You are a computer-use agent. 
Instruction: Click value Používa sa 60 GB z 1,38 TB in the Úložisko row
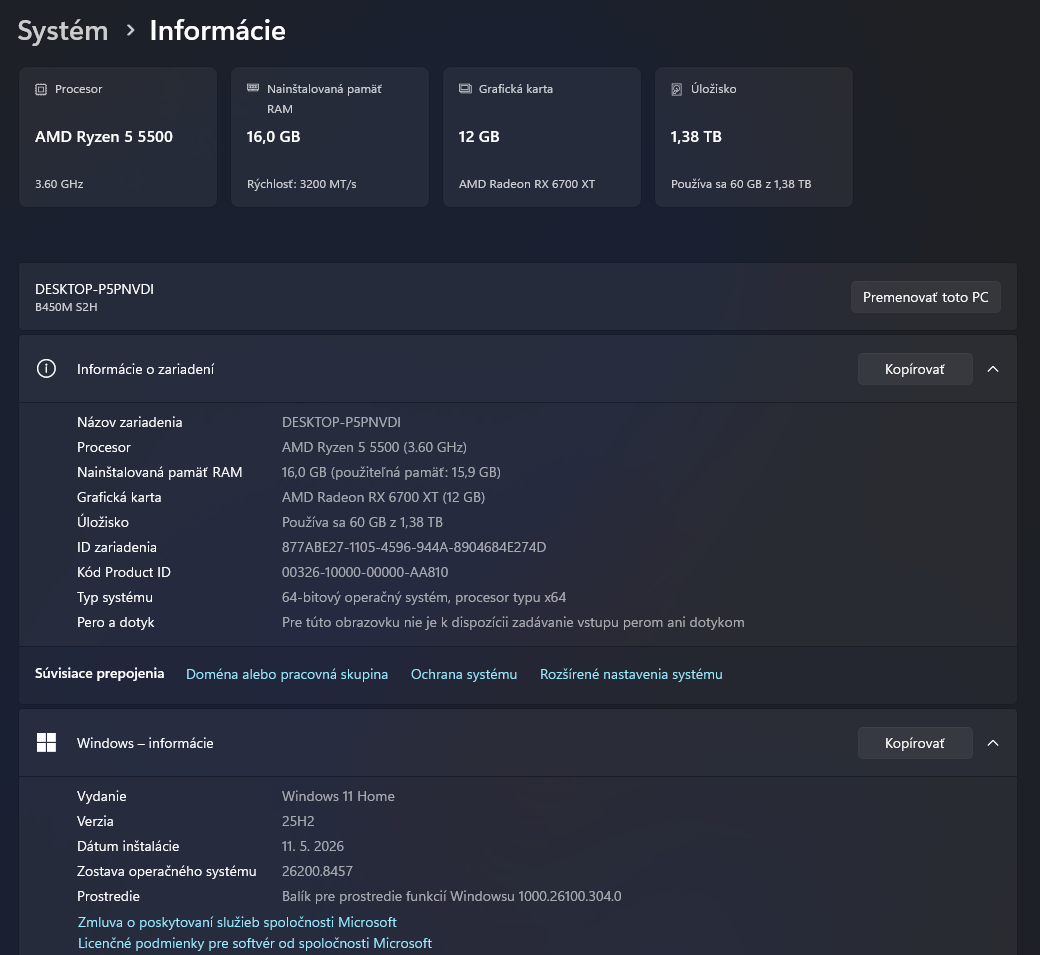362,523
